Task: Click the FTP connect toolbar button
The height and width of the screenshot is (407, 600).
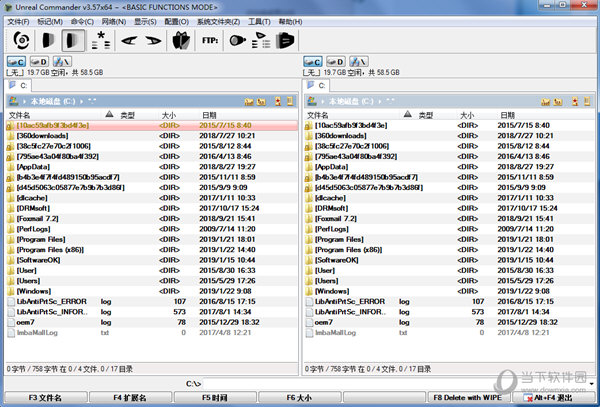Action: pos(209,41)
